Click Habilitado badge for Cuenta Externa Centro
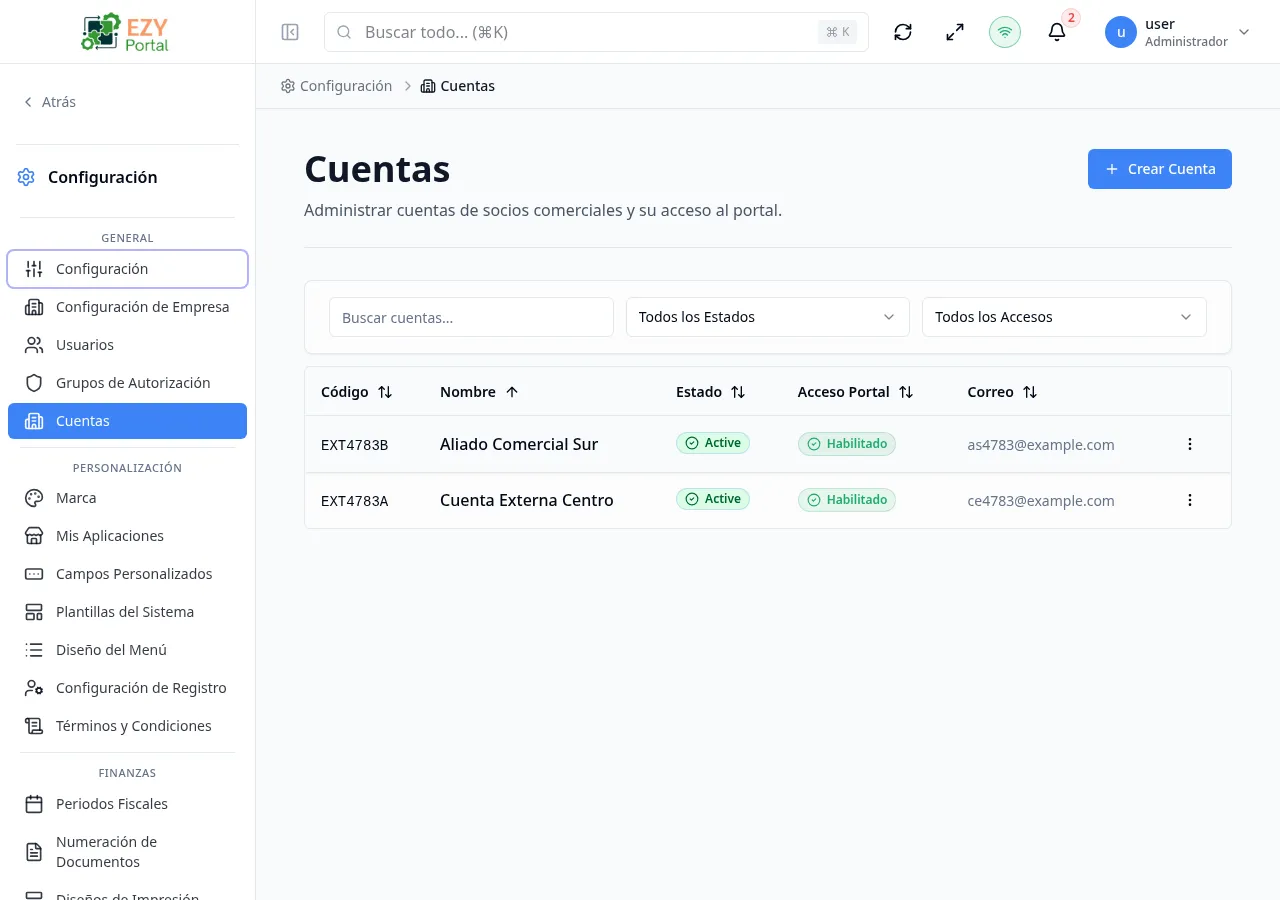 pos(847,500)
